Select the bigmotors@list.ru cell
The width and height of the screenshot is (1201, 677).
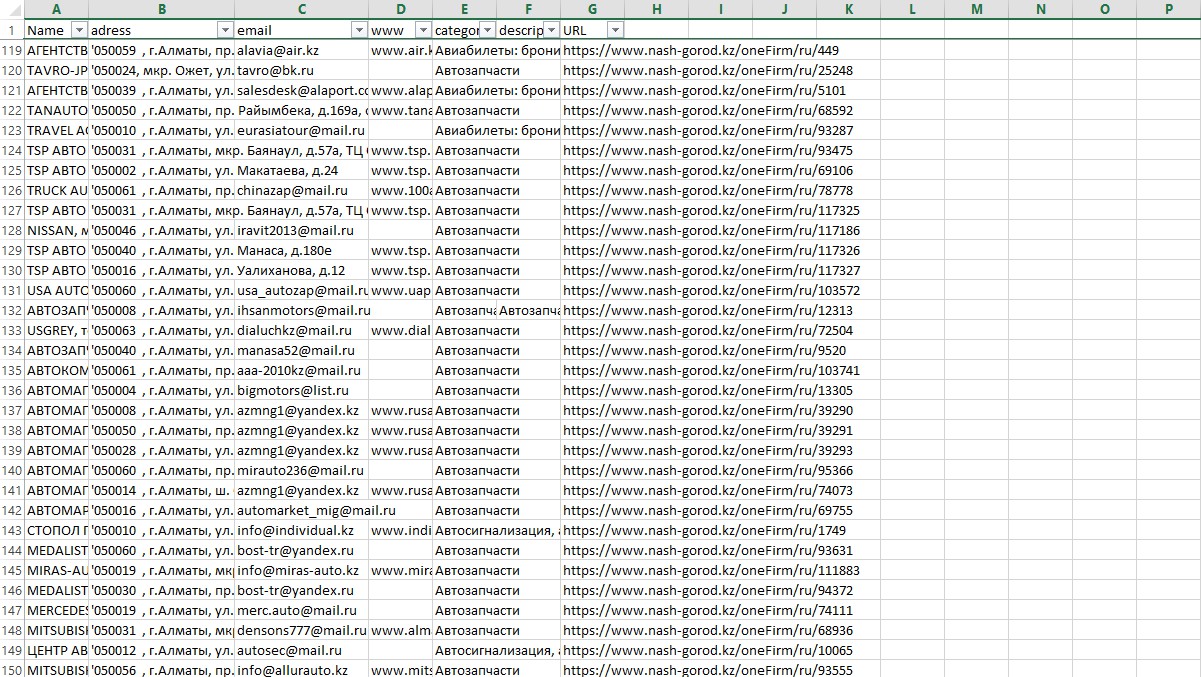click(301, 390)
